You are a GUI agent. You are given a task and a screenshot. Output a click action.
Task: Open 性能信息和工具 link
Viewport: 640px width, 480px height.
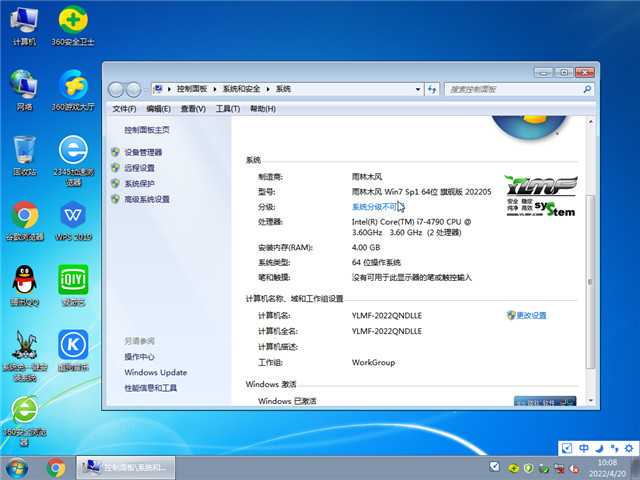[x=151, y=388]
